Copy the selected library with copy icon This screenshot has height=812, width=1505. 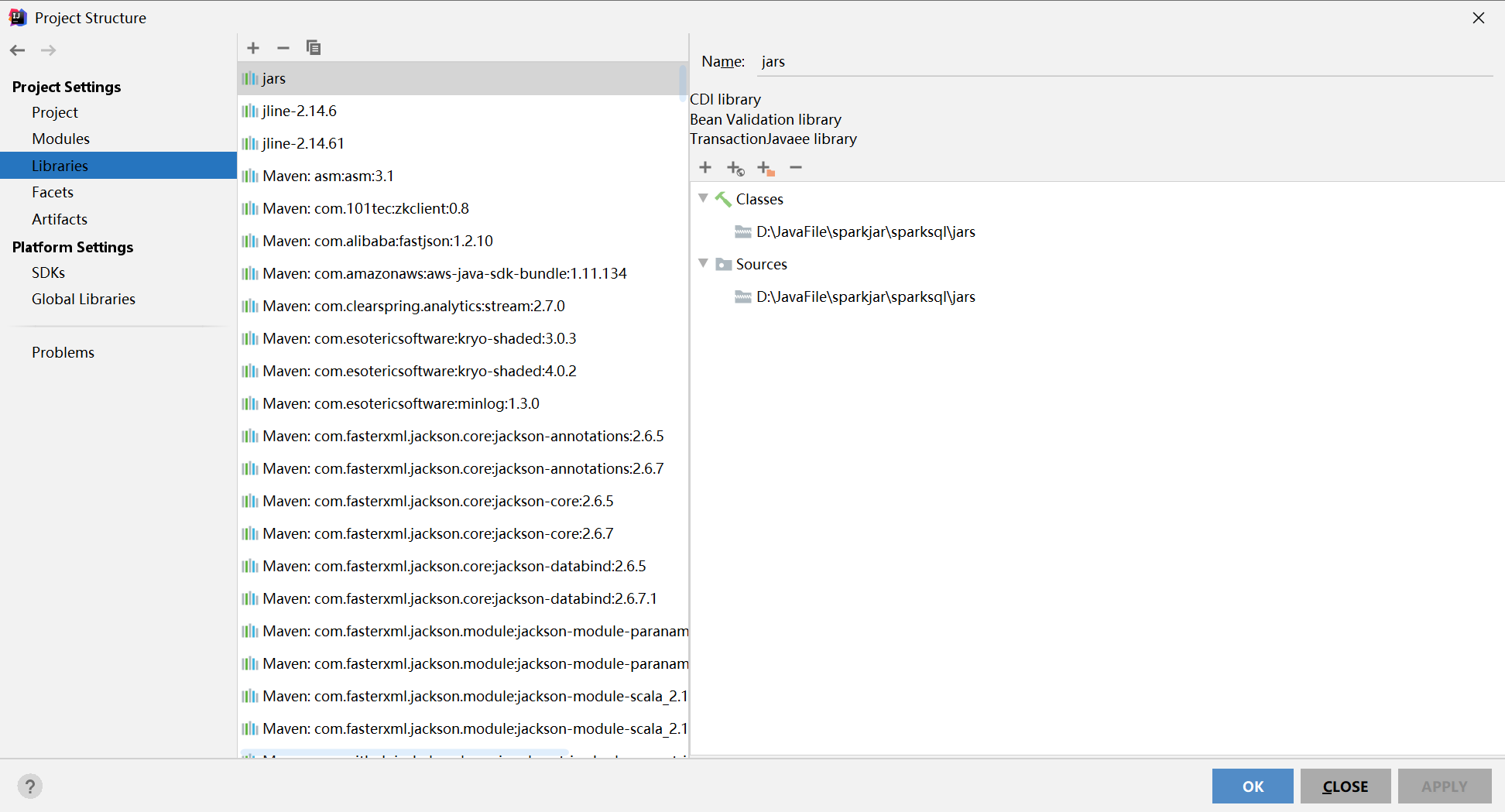pyautogui.click(x=314, y=48)
